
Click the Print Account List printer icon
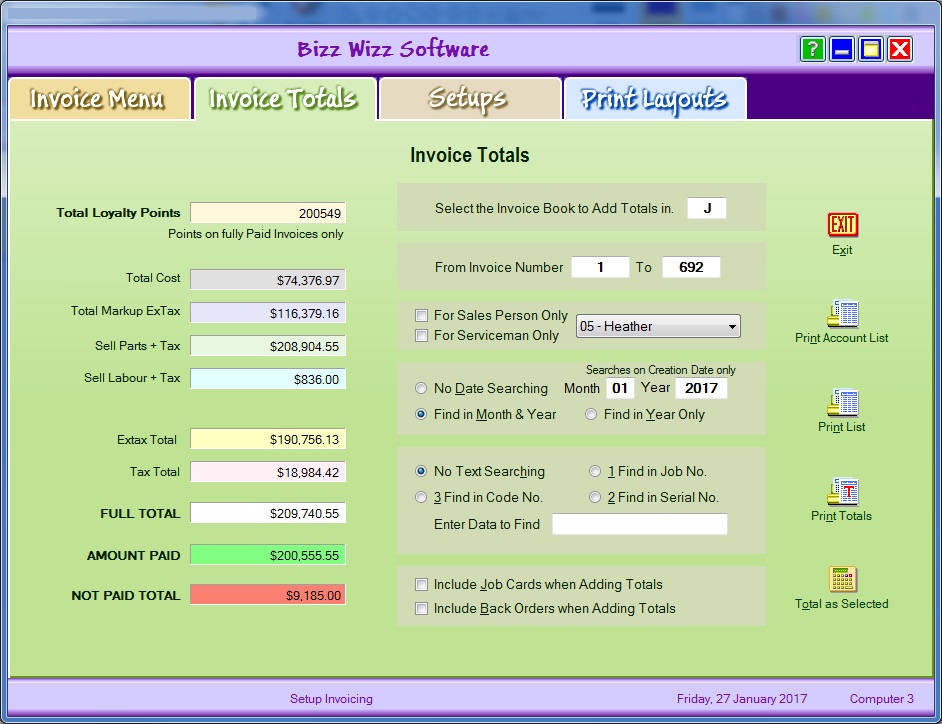[x=842, y=313]
